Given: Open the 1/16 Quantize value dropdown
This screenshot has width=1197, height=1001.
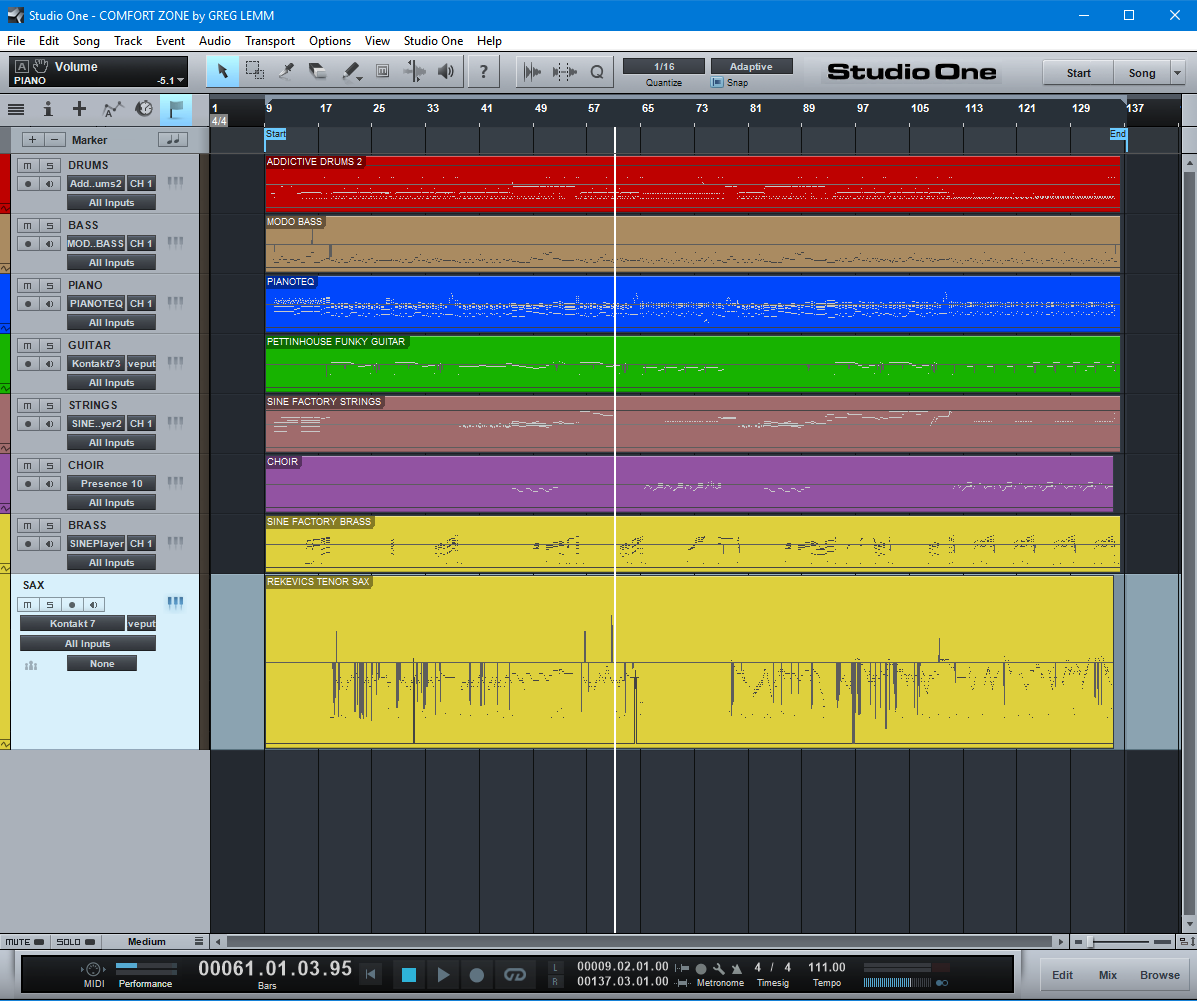Looking at the screenshot, I should coord(663,66).
